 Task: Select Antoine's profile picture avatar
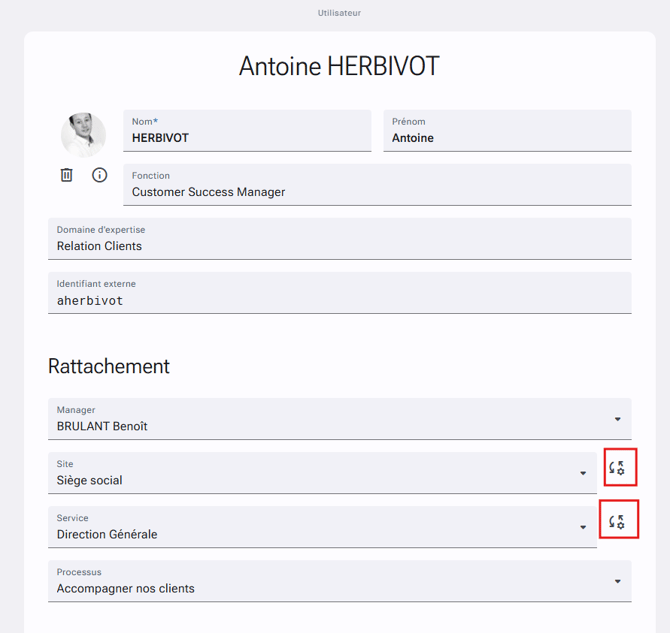point(83,135)
